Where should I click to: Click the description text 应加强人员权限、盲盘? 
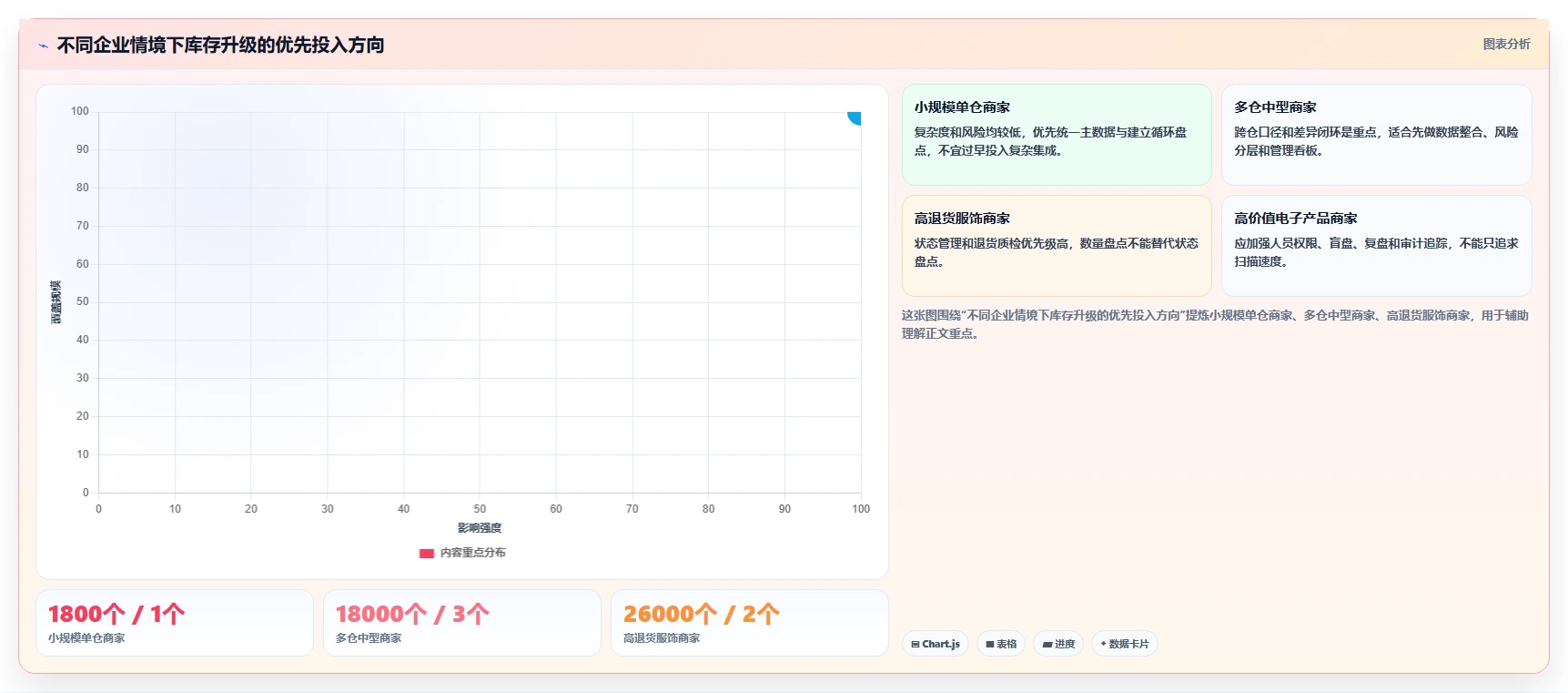(1376, 252)
